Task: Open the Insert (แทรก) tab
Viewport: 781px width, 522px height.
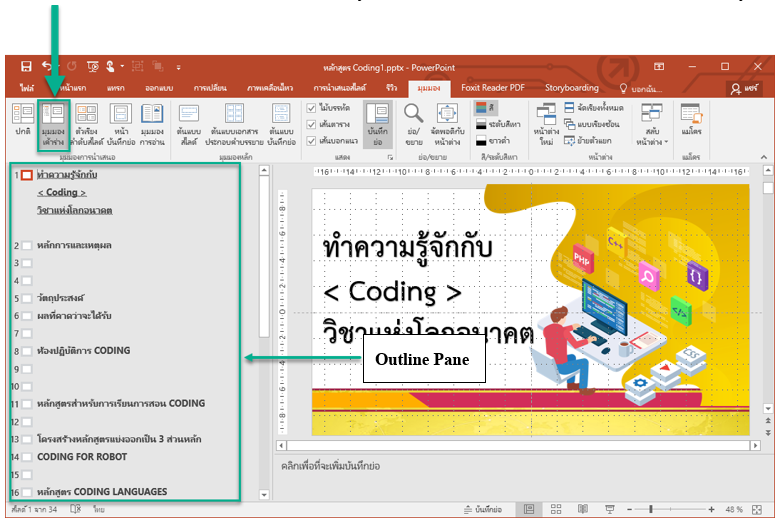Action: pyautogui.click(x=116, y=88)
